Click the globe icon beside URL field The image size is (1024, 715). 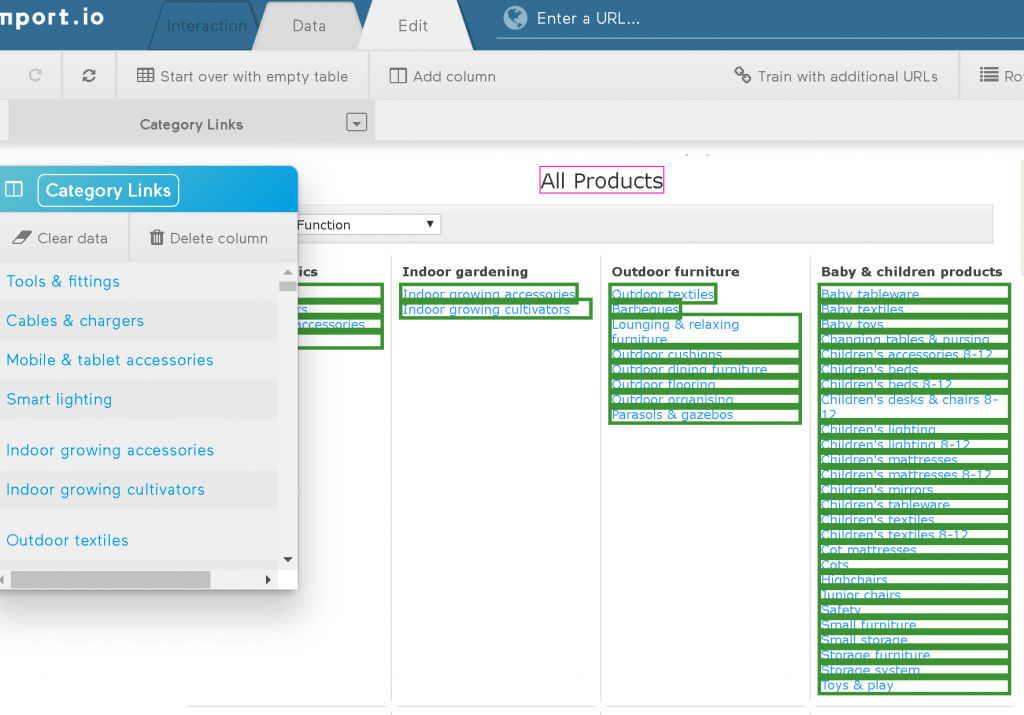tap(515, 18)
